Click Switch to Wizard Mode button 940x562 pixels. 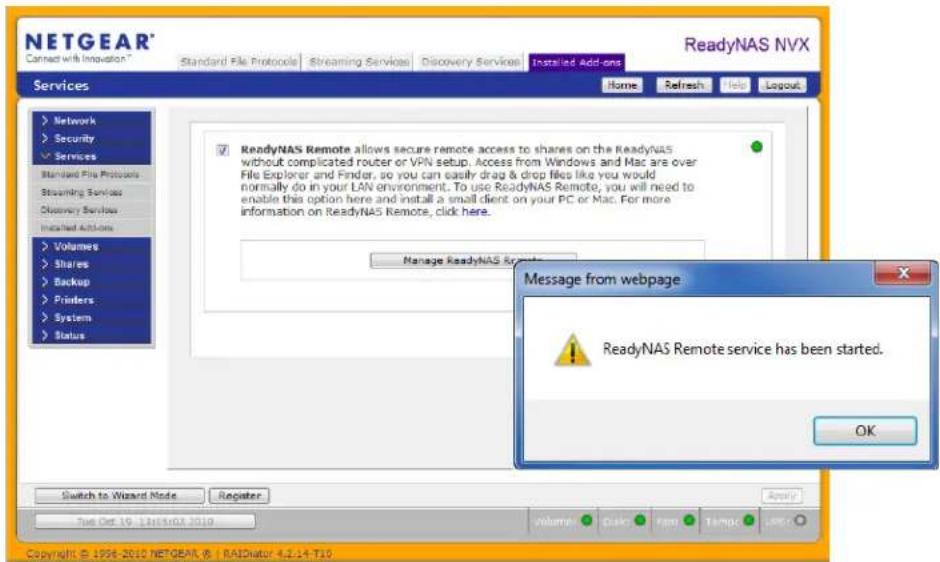coord(119,495)
